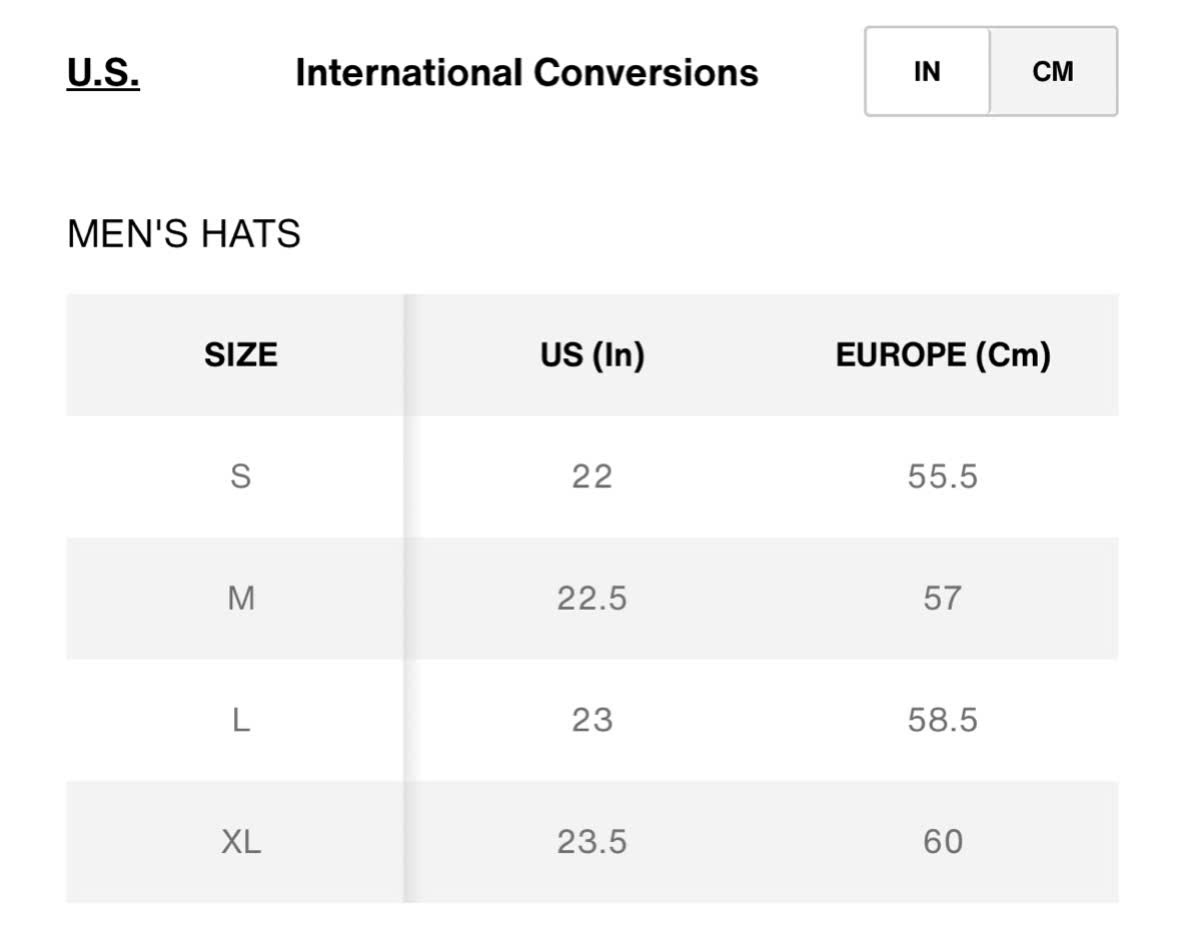Open the International Conversions tab
Image resolution: width=1184 pixels, height=948 pixels.
pos(526,73)
